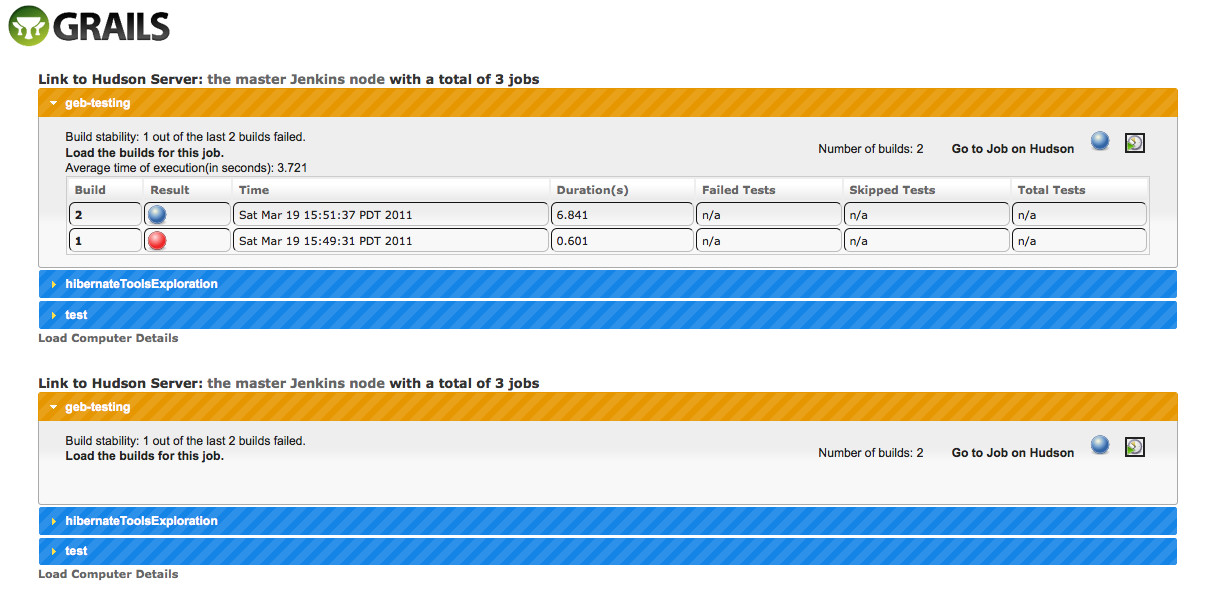Click 'Load the builds for this job' above builds table
This screenshot has width=1208, height=590.
point(145,153)
